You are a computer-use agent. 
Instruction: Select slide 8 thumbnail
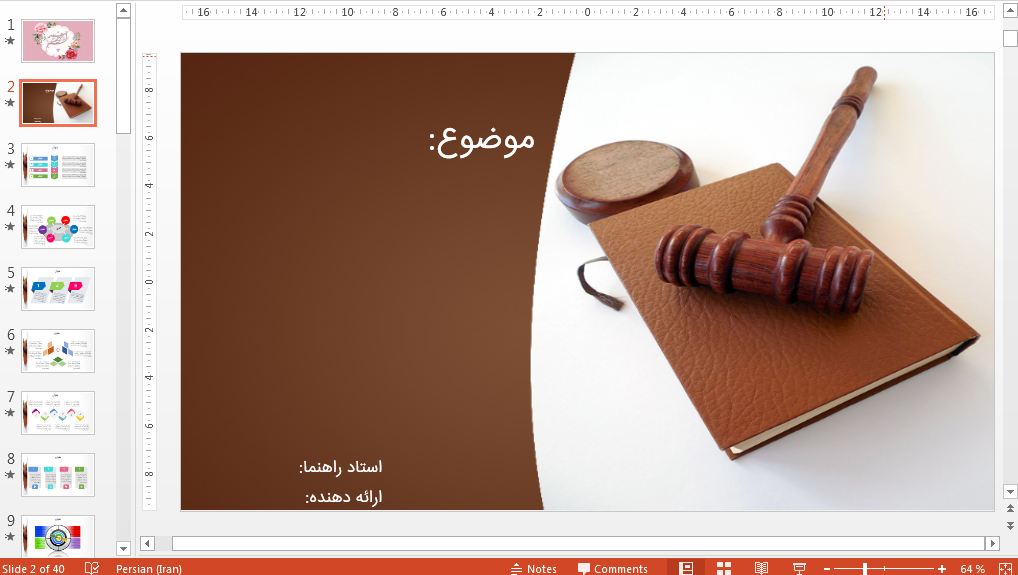(x=58, y=474)
